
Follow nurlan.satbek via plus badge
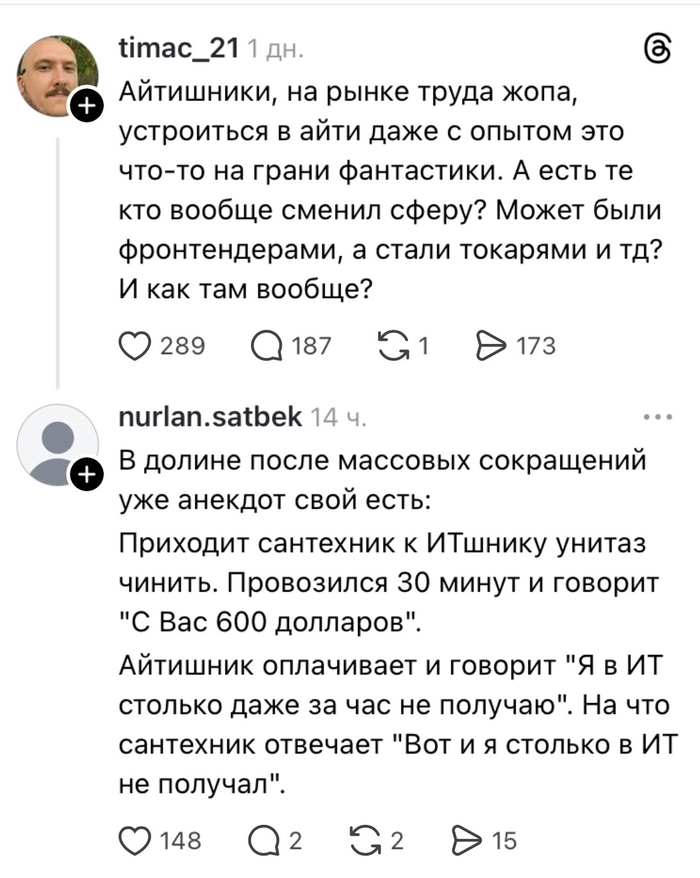pos(86,475)
